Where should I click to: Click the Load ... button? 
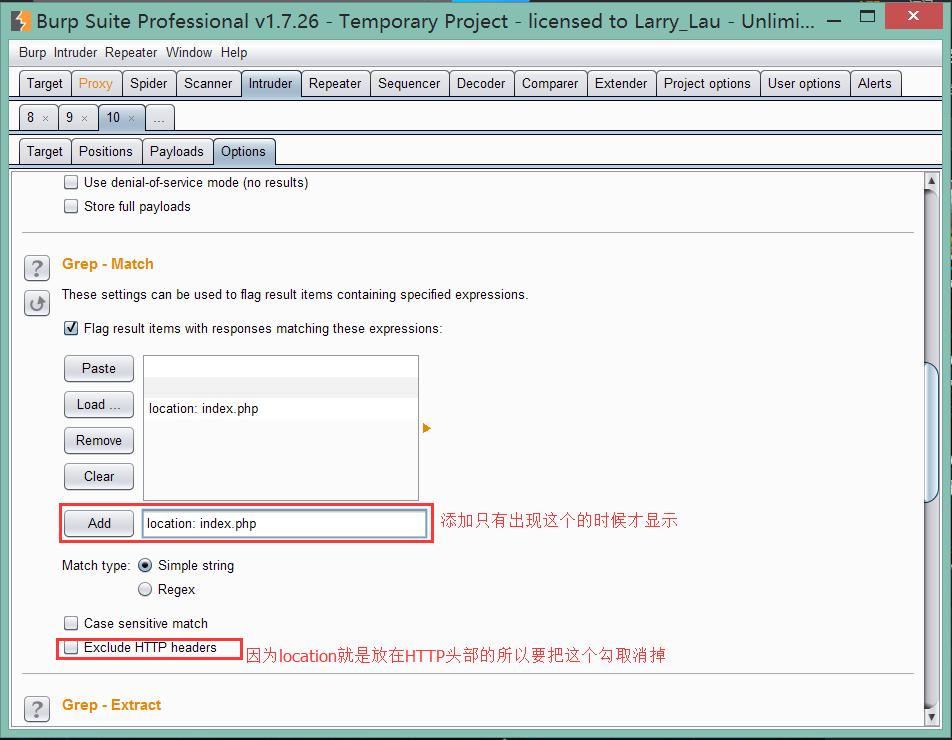click(x=99, y=404)
